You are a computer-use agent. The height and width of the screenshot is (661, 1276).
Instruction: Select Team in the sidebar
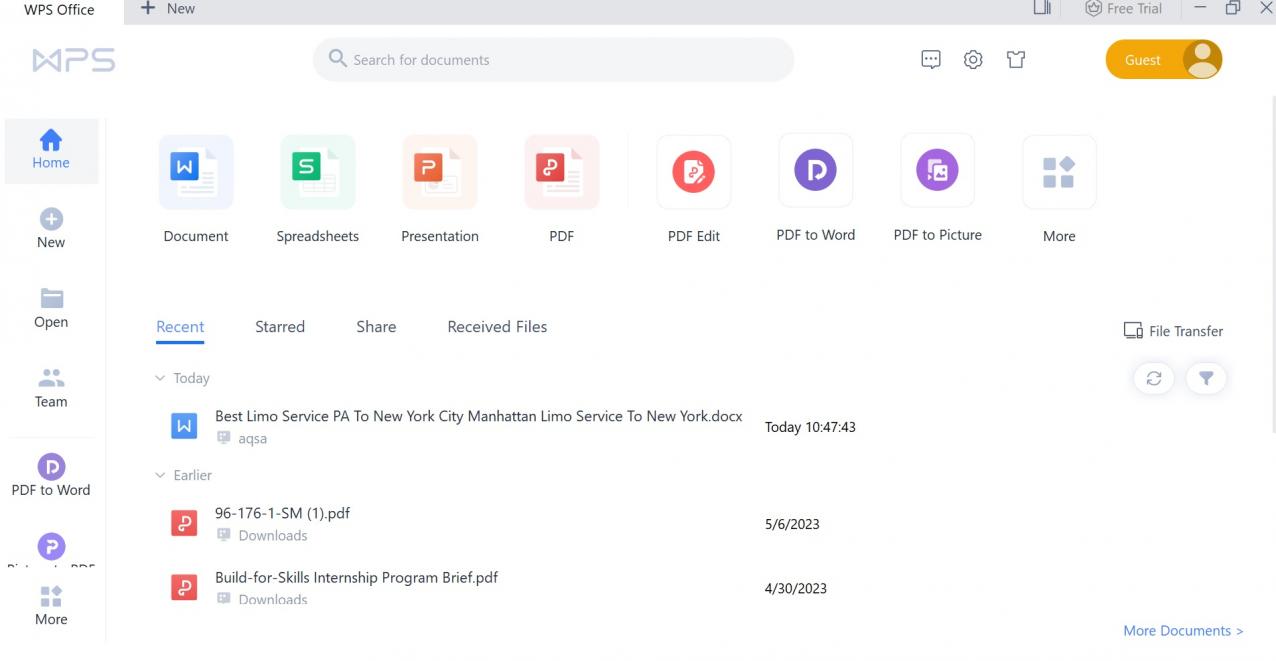pos(51,388)
